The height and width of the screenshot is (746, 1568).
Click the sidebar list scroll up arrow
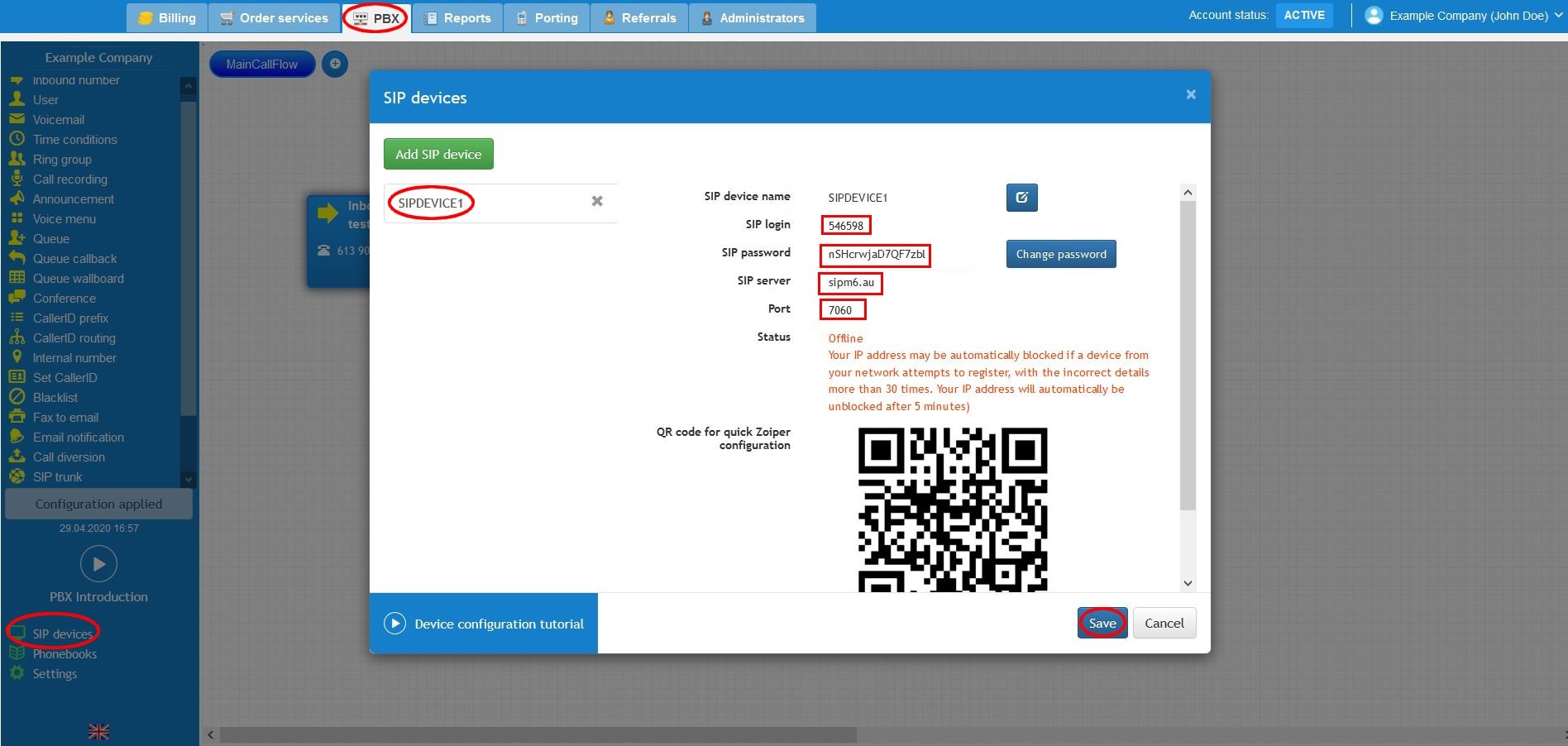(x=189, y=86)
